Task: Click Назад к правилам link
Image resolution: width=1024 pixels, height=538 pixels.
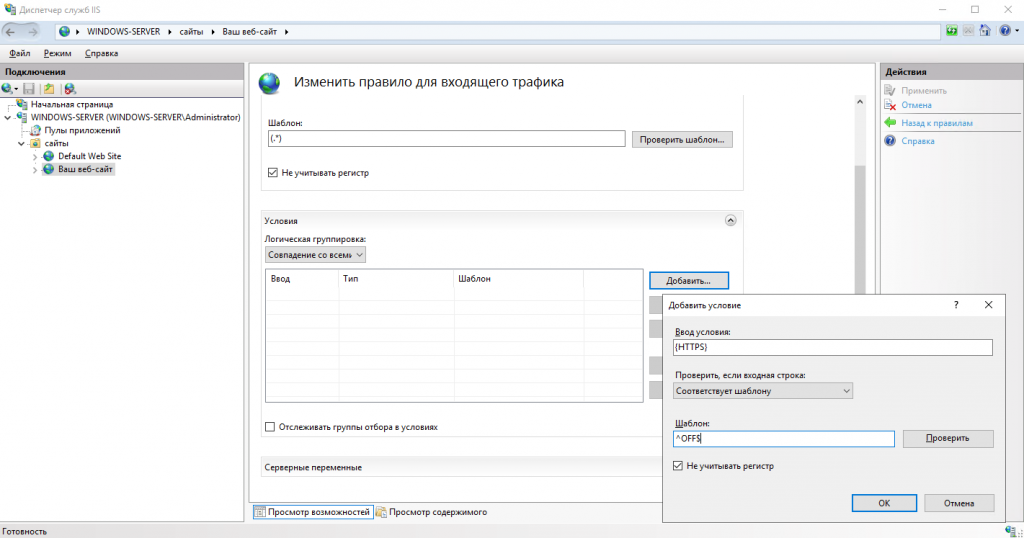Action: (x=936, y=123)
